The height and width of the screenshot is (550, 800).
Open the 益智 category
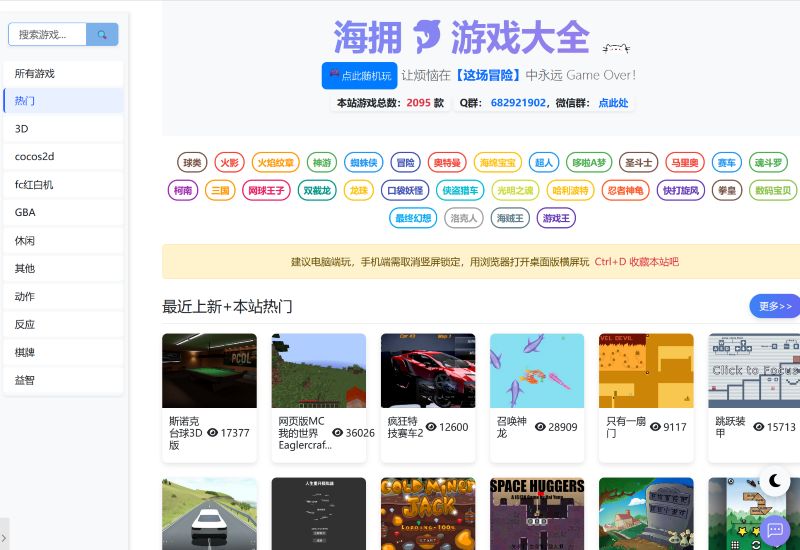tap(63, 380)
